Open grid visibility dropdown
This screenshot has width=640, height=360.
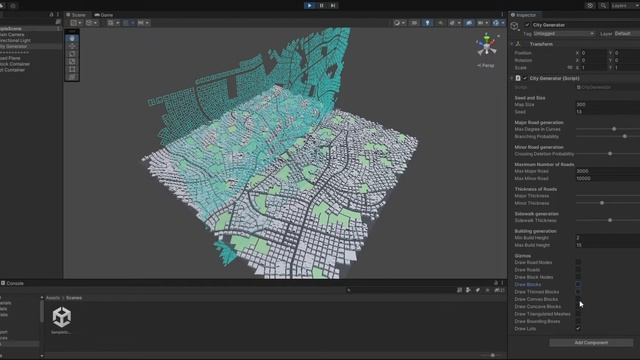pyautogui.click(x=113, y=23)
